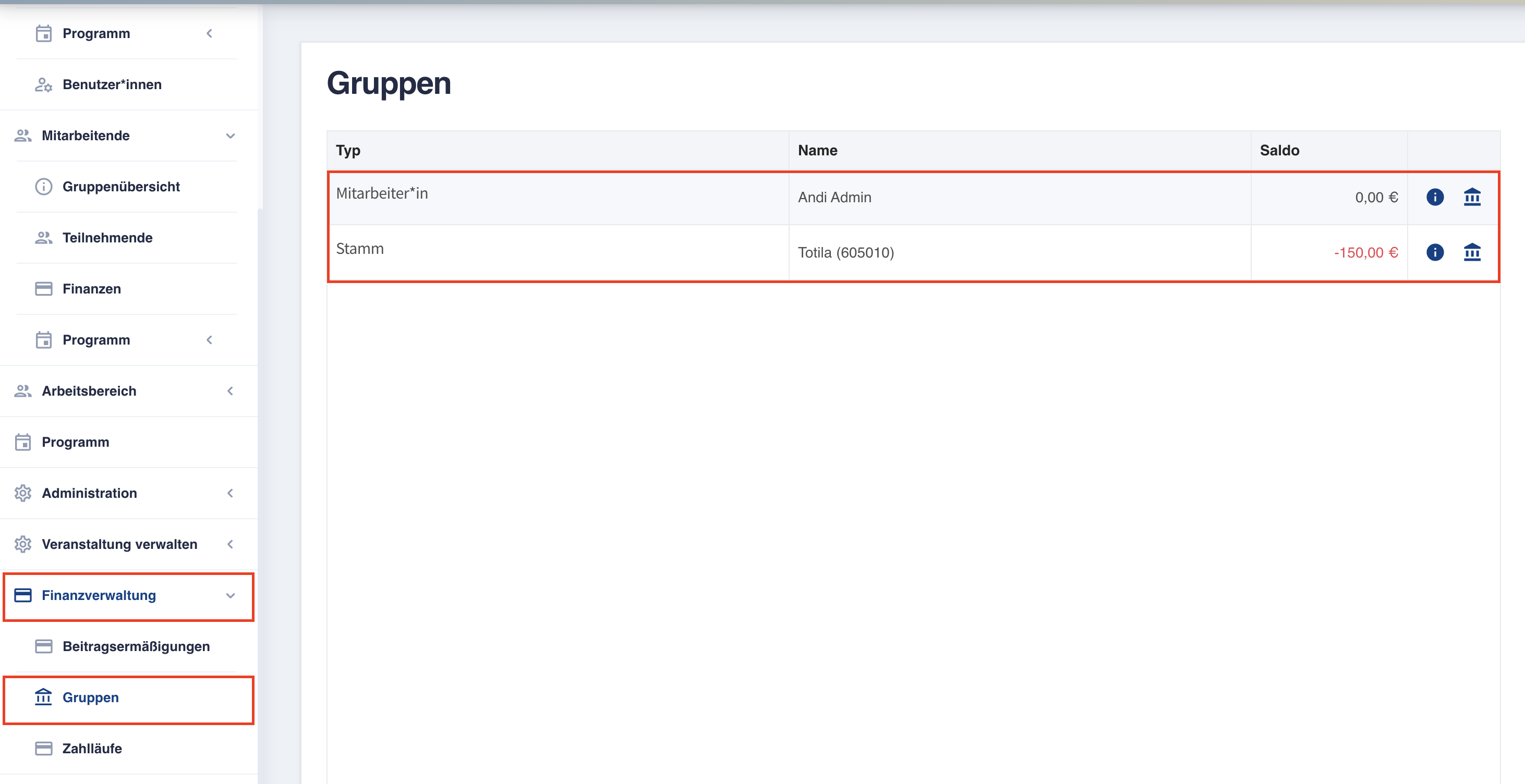
Task: Click the Beitragsermäßigungen card icon
Action: (x=43, y=646)
